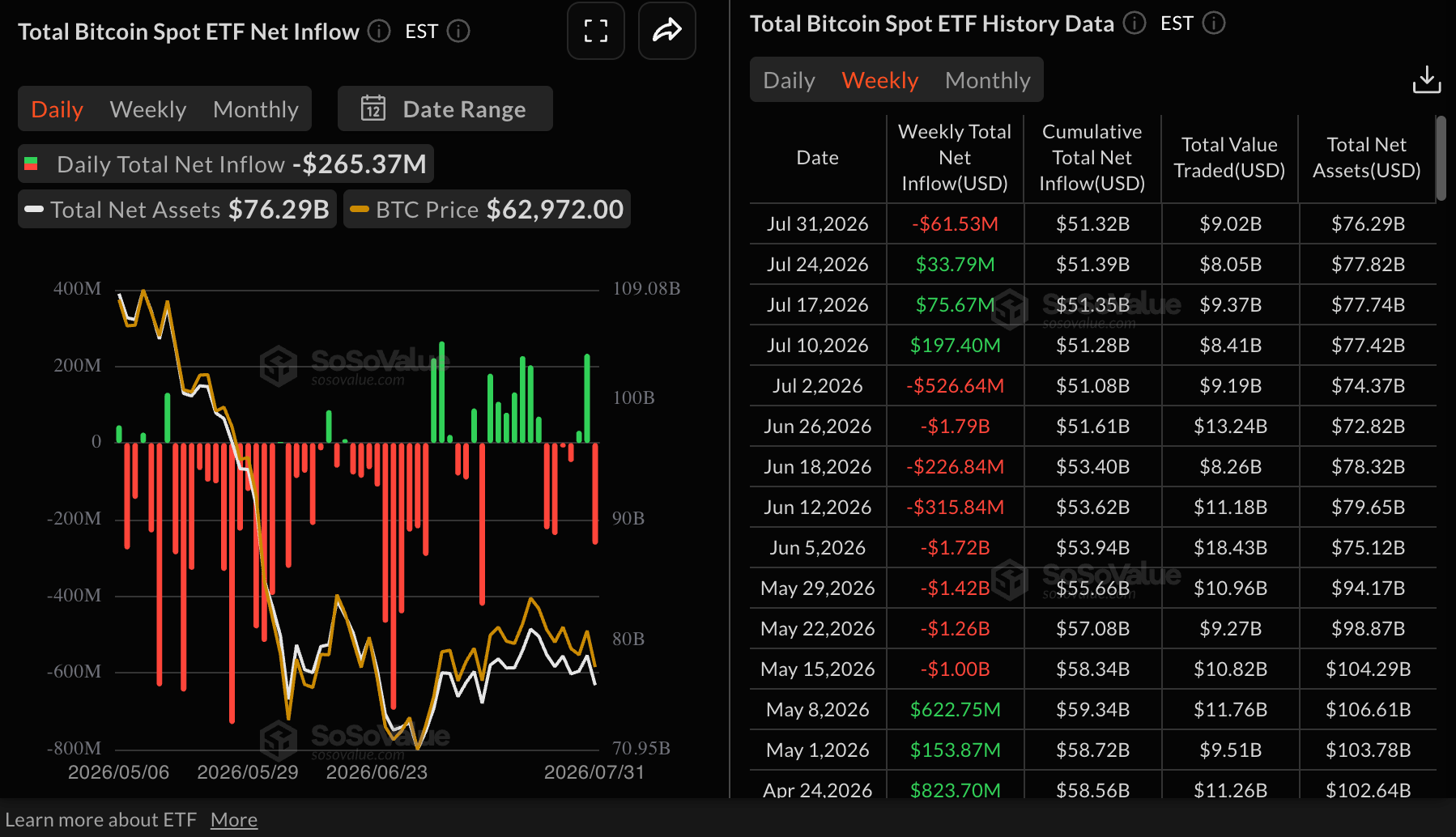Click the $33.79M weekly inflow value
Viewport: 1456px width, 837px height.
(x=955, y=264)
